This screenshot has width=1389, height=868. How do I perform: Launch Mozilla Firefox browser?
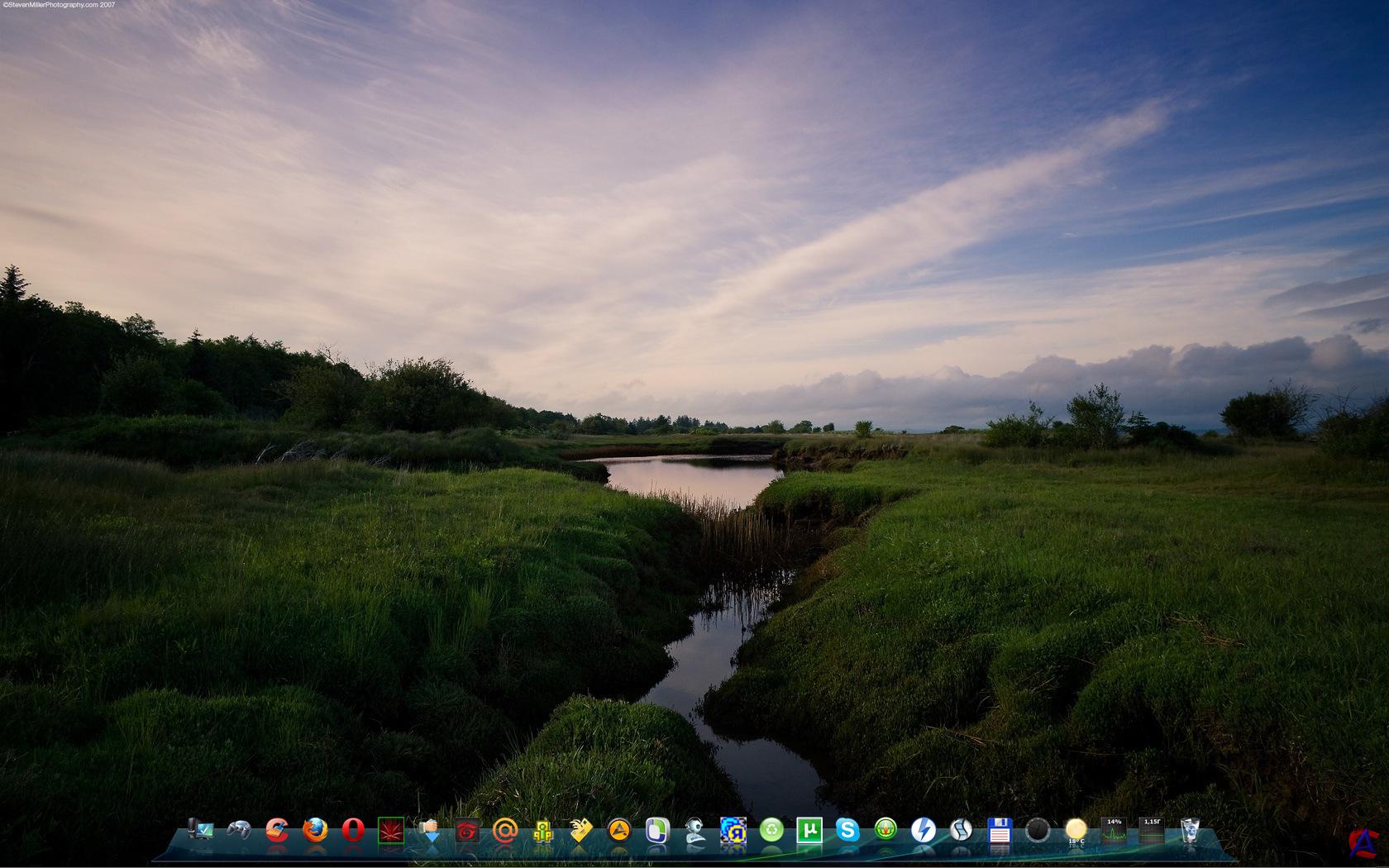click(315, 829)
